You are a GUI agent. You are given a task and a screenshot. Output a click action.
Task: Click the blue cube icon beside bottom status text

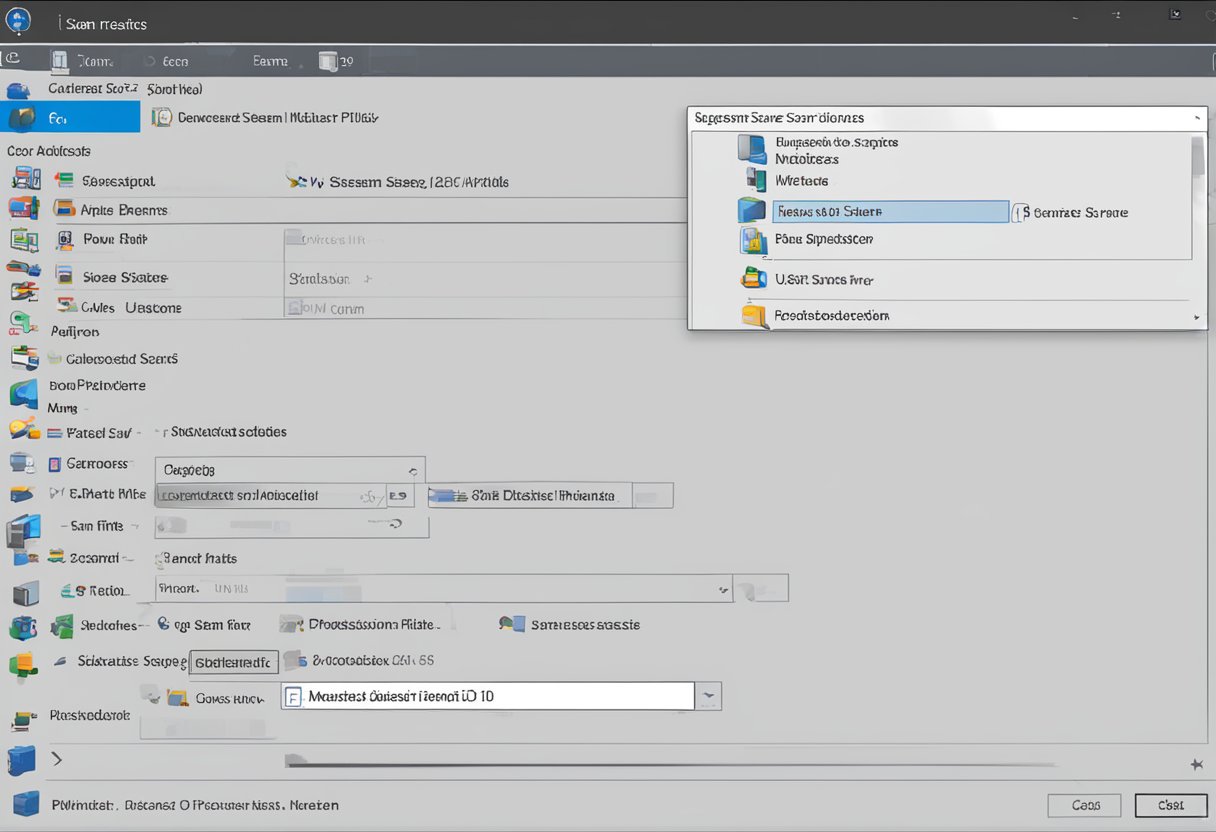pyautogui.click(x=25, y=804)
